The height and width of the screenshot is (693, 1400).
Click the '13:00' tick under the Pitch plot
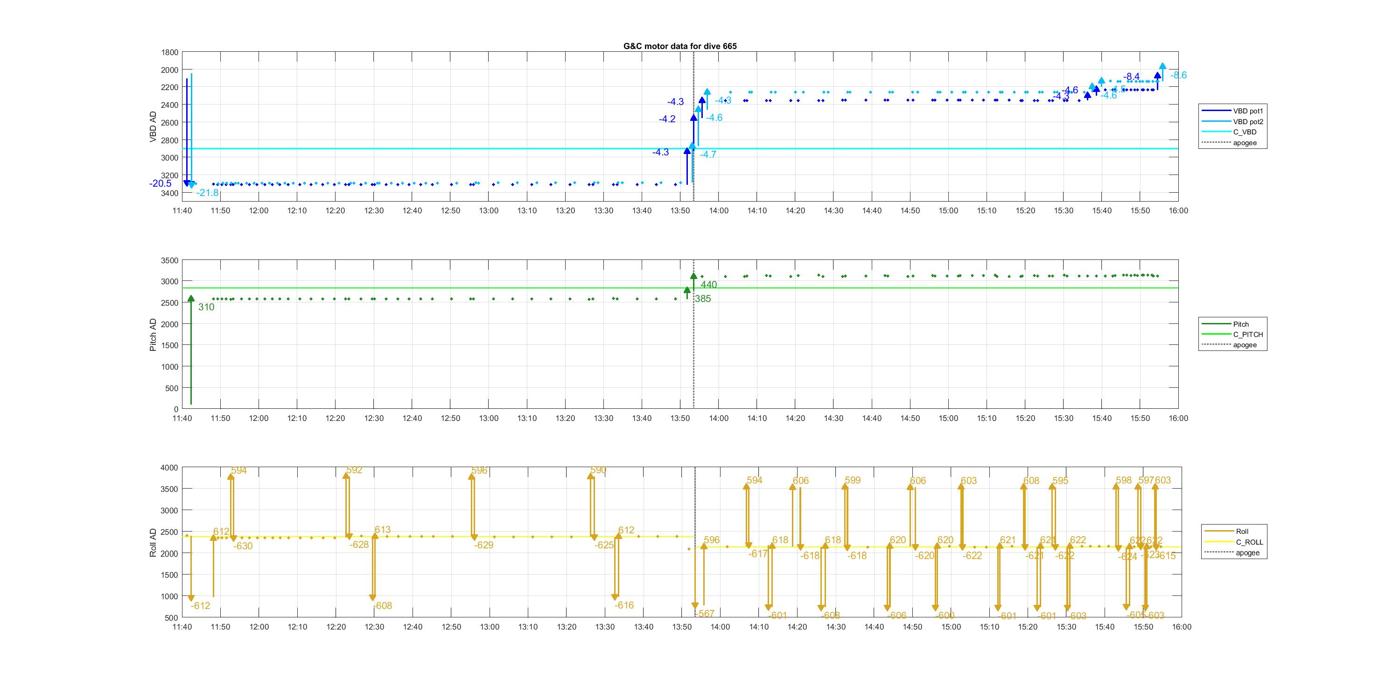click(489, 419)
